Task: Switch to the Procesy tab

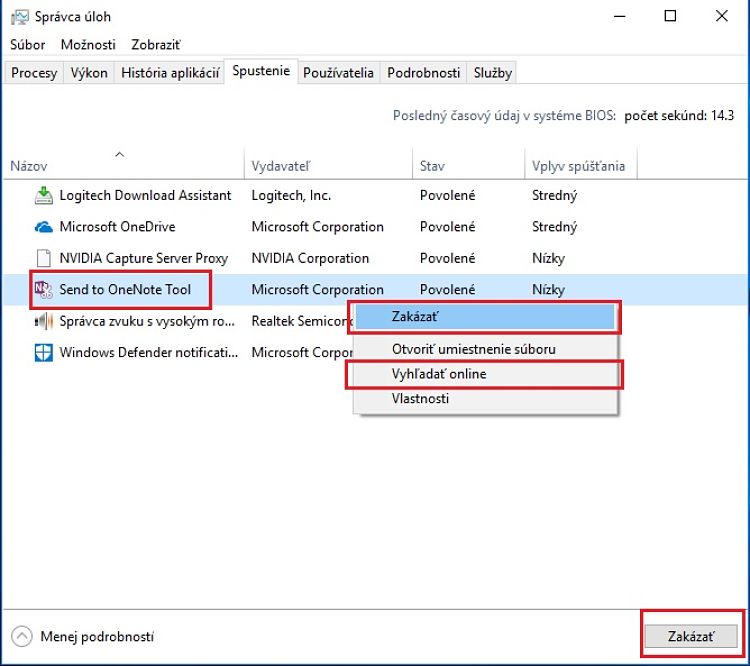Action: [34, 73]
